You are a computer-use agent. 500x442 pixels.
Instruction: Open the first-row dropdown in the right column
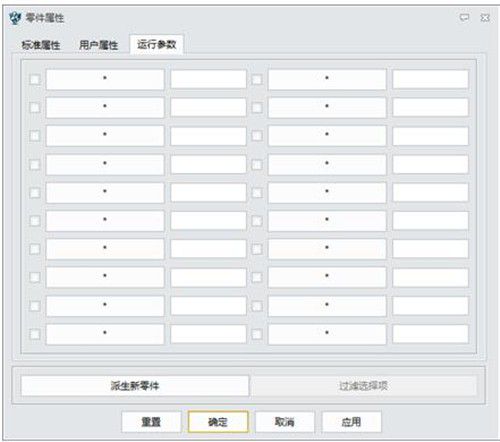pyautogui.click(x=327, y=79)
